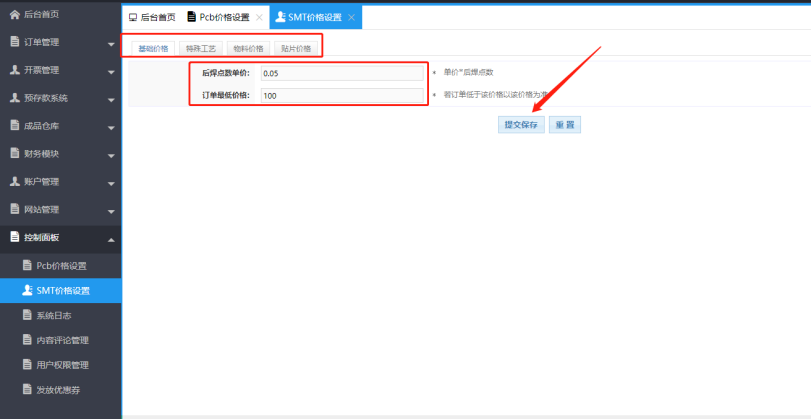This screenshot has width=812, height=419.
Task: Click the 后焊点数单价 input field
Action: (x=340, y=73)
